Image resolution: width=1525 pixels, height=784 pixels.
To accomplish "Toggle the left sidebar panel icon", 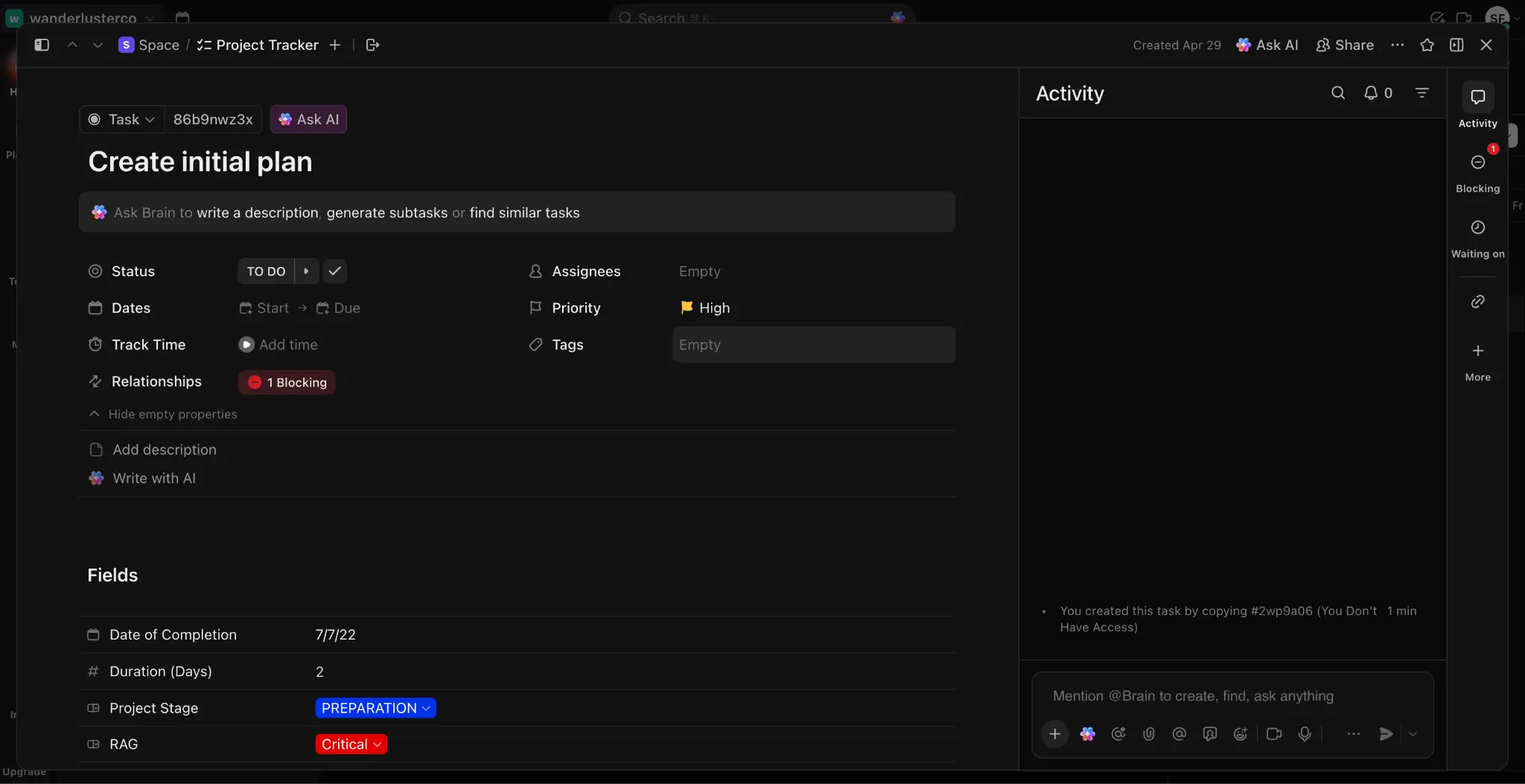I will click(42, 45).
